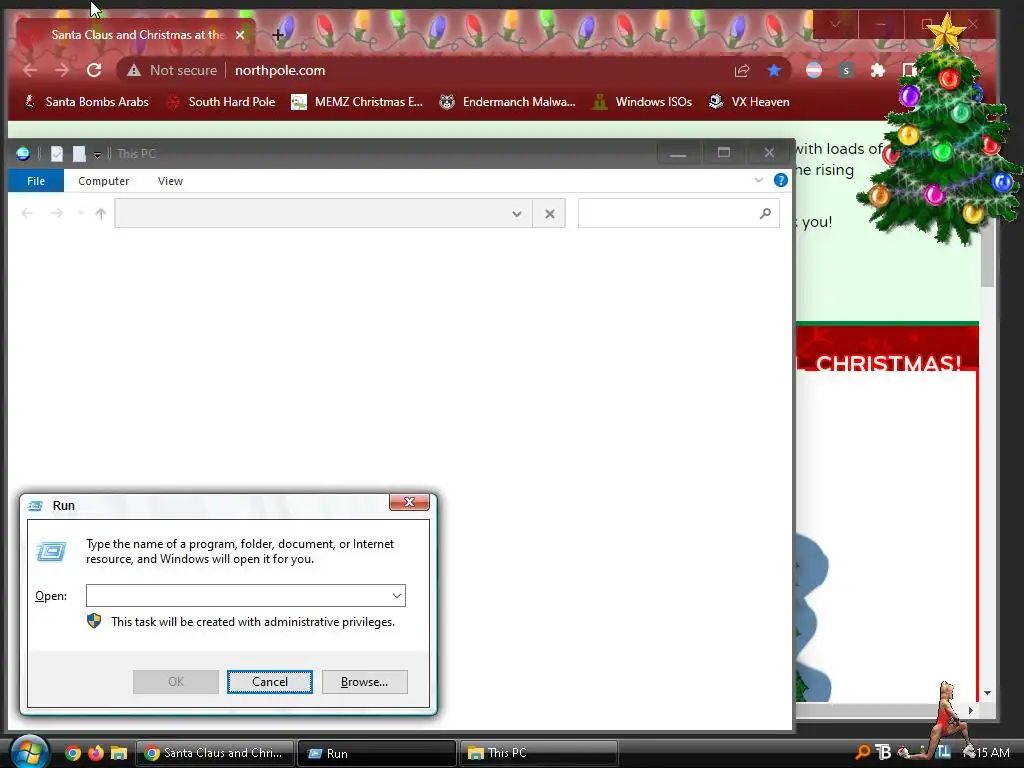Click the horizontal scrollbar right arrow
Image resolution: width=1024 pixels, height=768 pixels.
tap(971, 710)
